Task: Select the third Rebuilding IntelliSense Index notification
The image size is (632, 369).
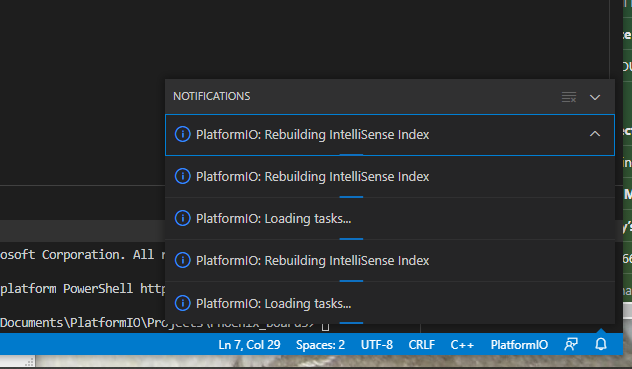Action: (390, 261)
